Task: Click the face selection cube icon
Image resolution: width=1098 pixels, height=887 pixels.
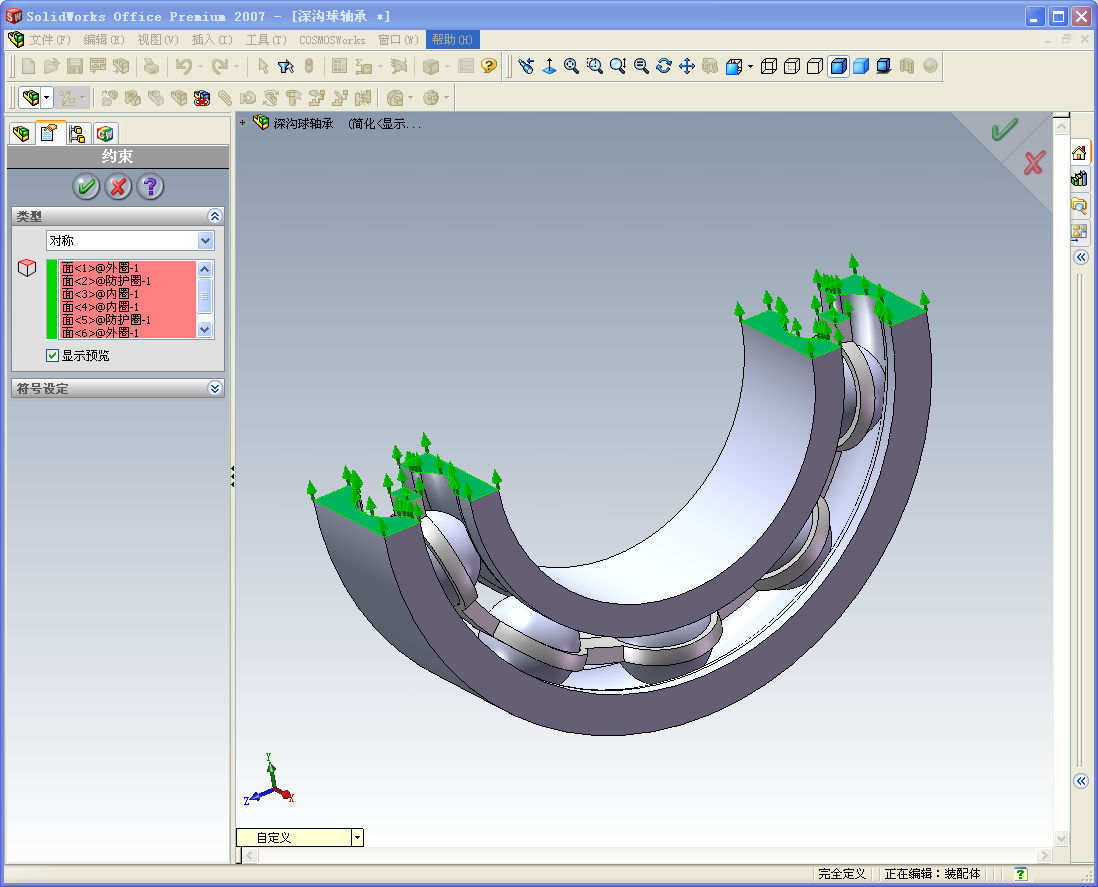Action: (x=27, y=267)
